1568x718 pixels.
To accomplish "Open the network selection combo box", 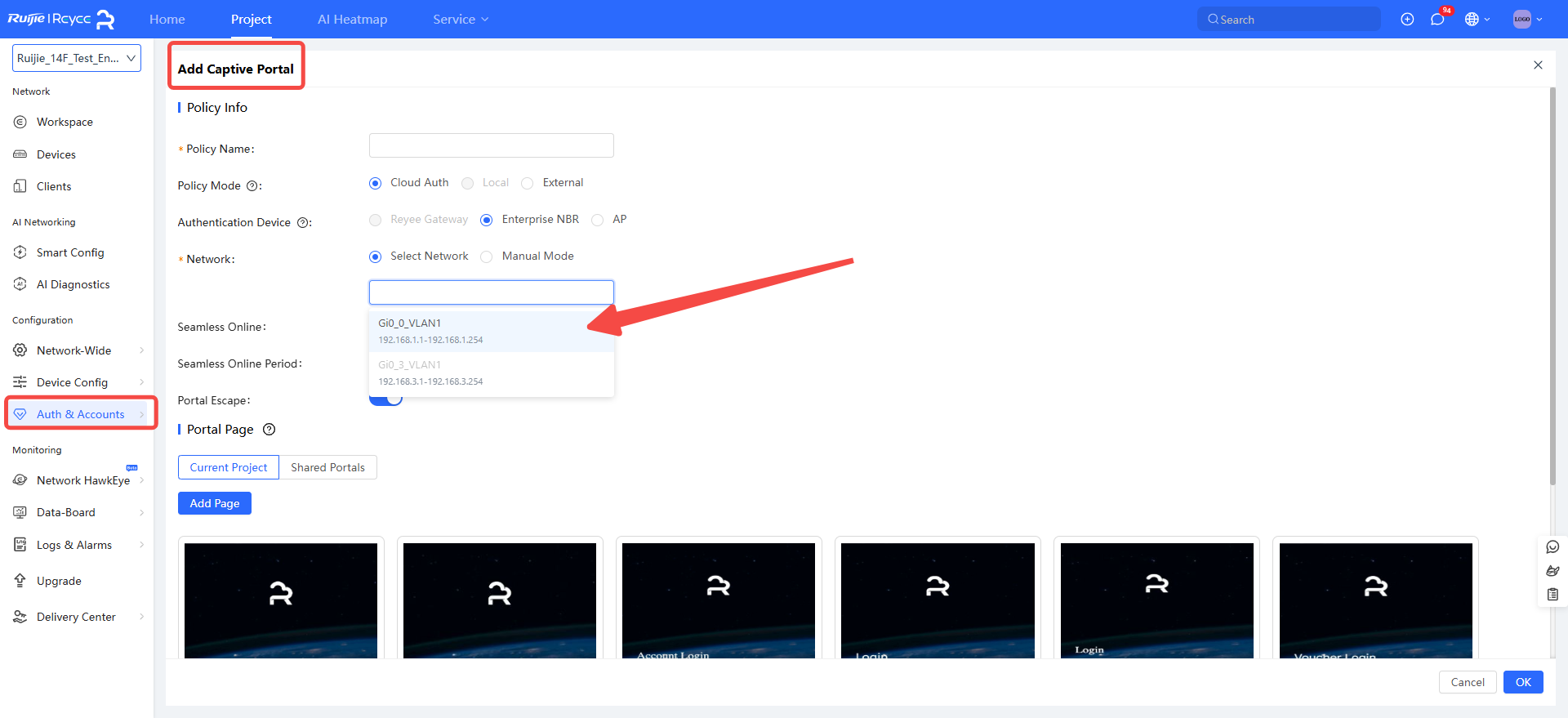I will [x=492, y=292].
